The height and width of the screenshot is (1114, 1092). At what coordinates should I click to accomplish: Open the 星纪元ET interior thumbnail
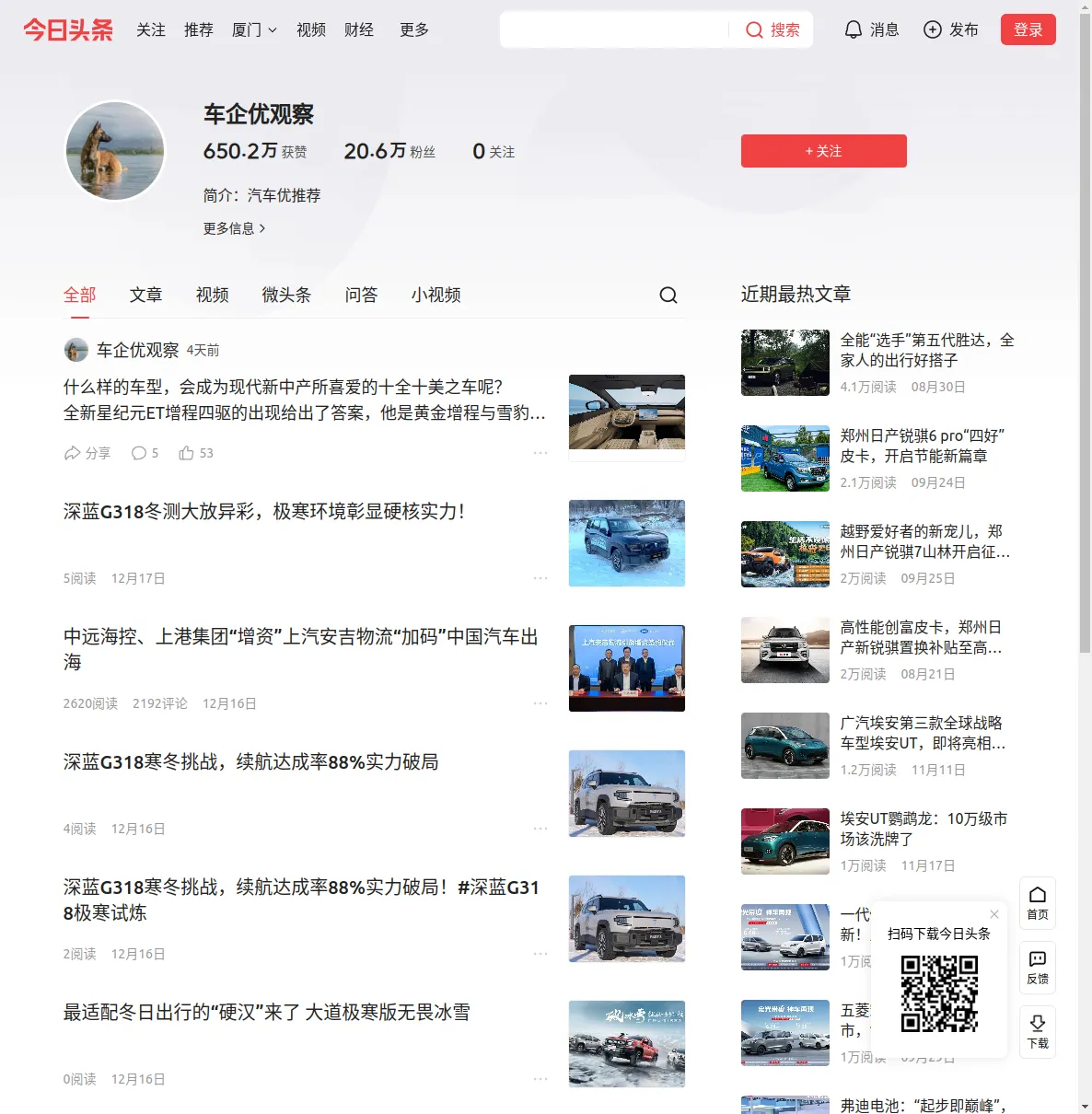[627, 418]
